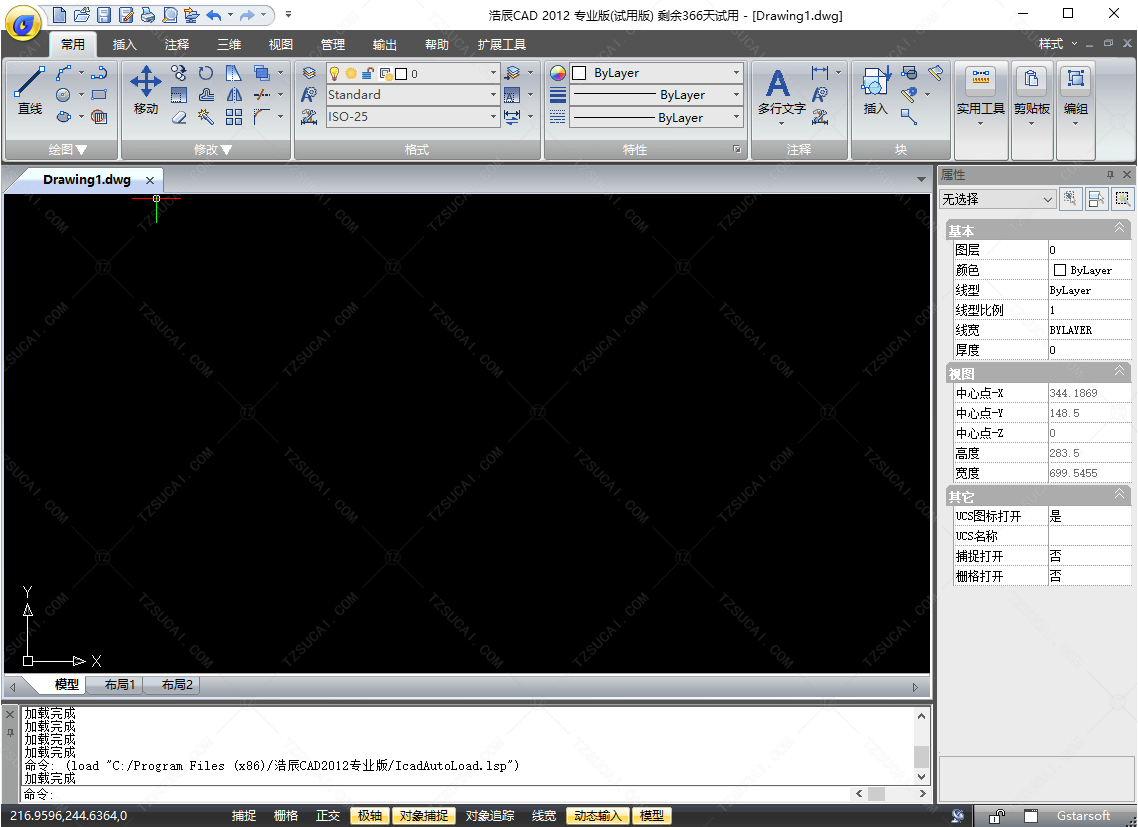1138x827 pixels.
Task: Open the layer dropdown showing 0
Action: point(413,73)
